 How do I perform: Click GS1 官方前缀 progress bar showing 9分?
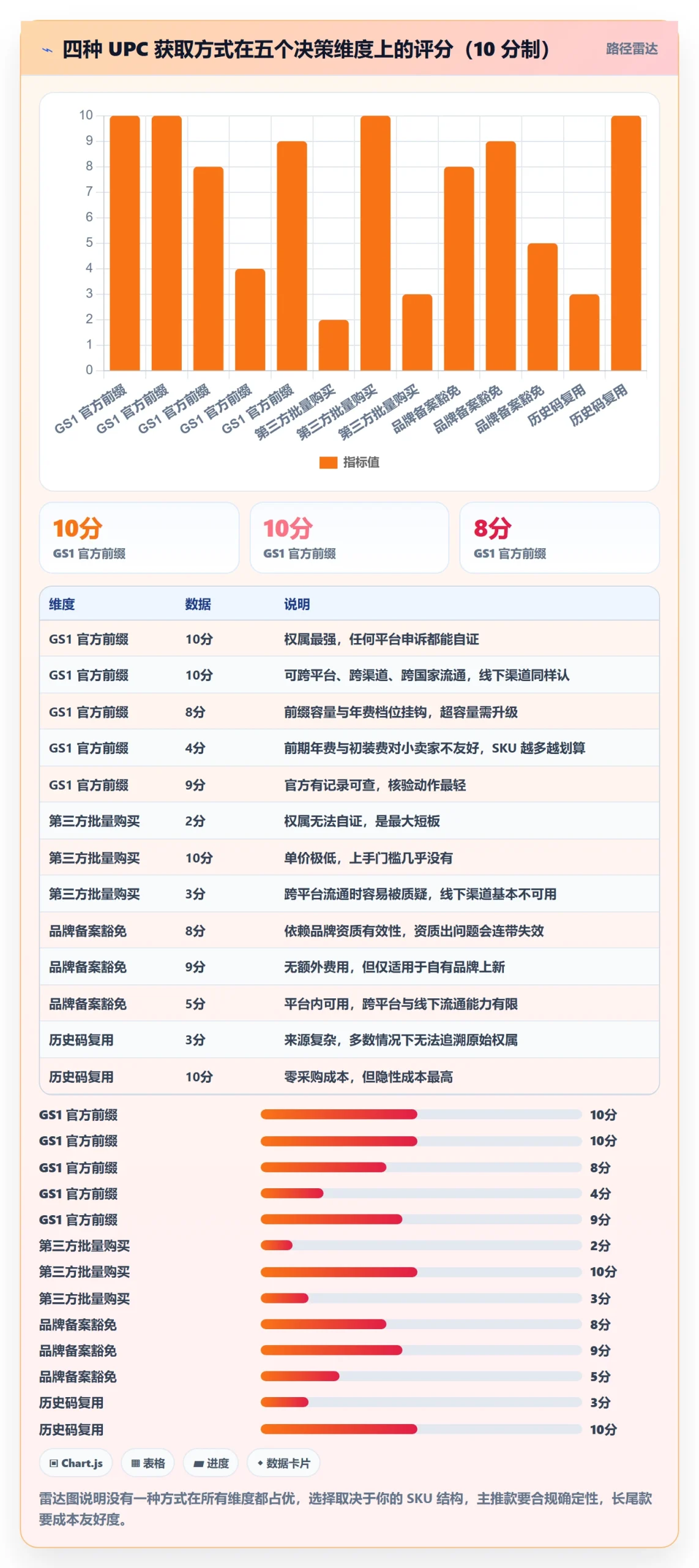coord(421,1219)
